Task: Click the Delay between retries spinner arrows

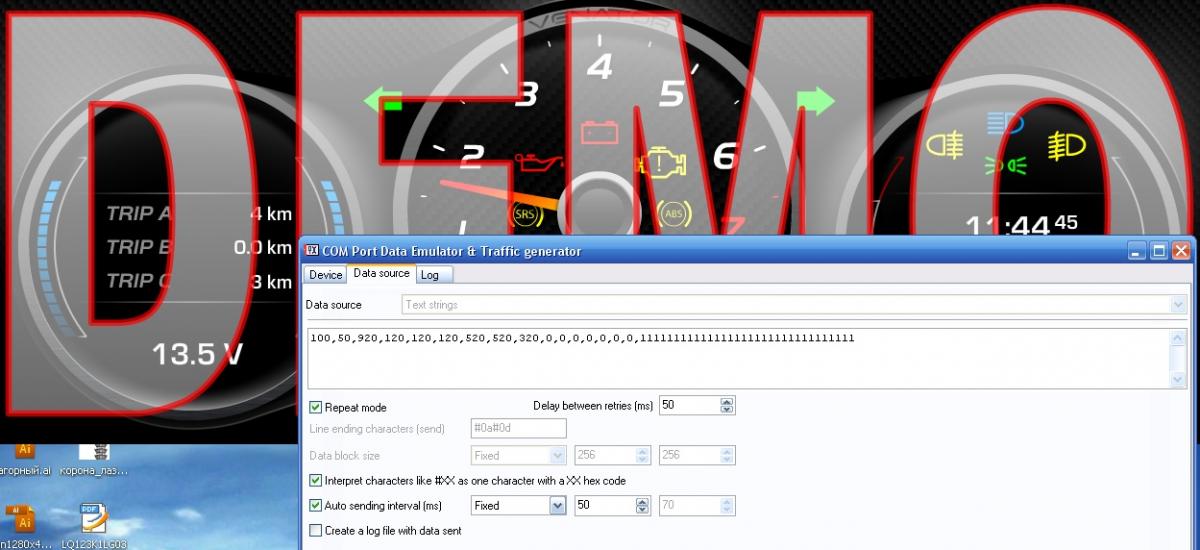Action: 727,406
